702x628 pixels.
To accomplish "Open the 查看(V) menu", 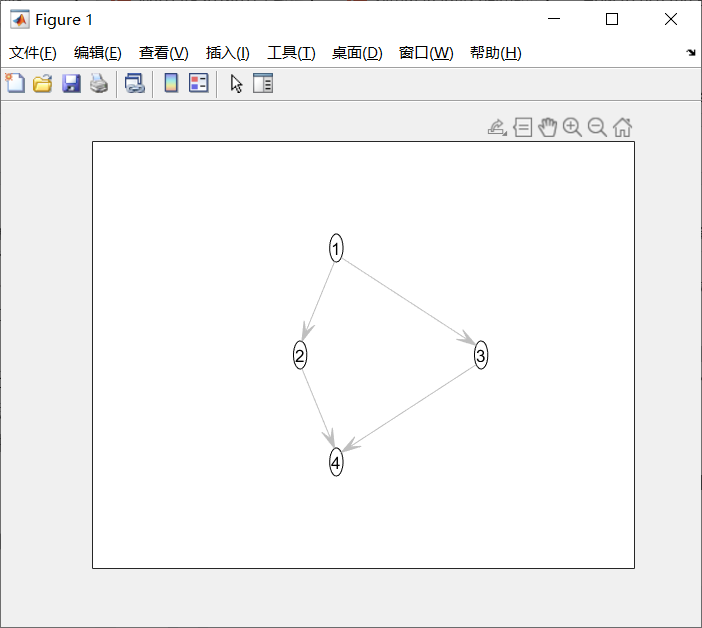I will click(x=163, y=53).
